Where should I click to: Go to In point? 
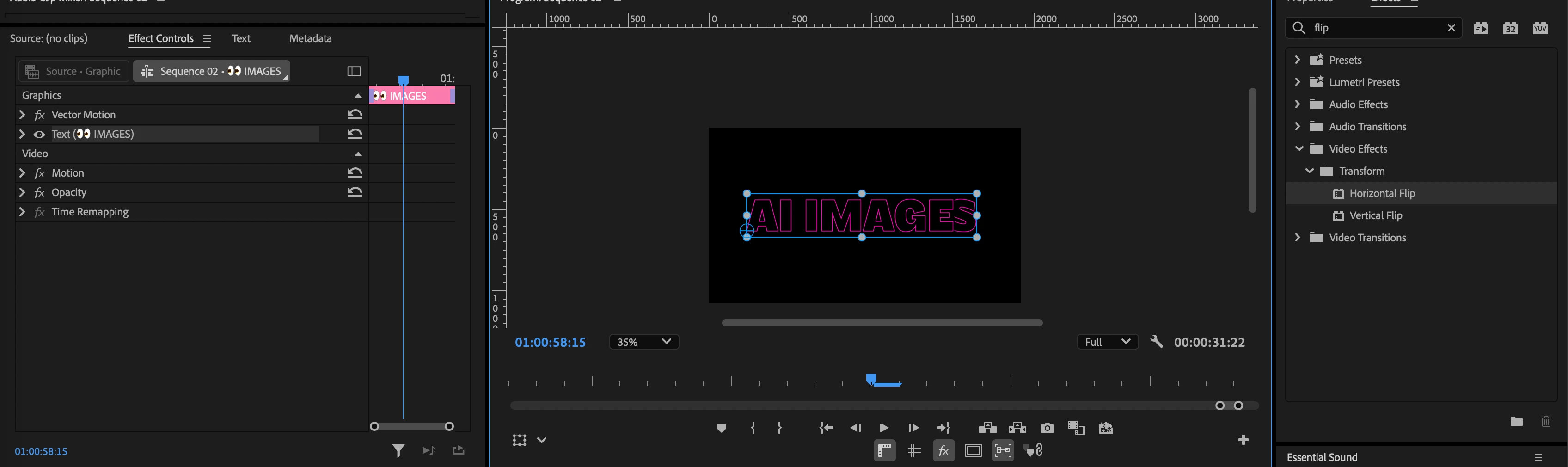point(826,428)
